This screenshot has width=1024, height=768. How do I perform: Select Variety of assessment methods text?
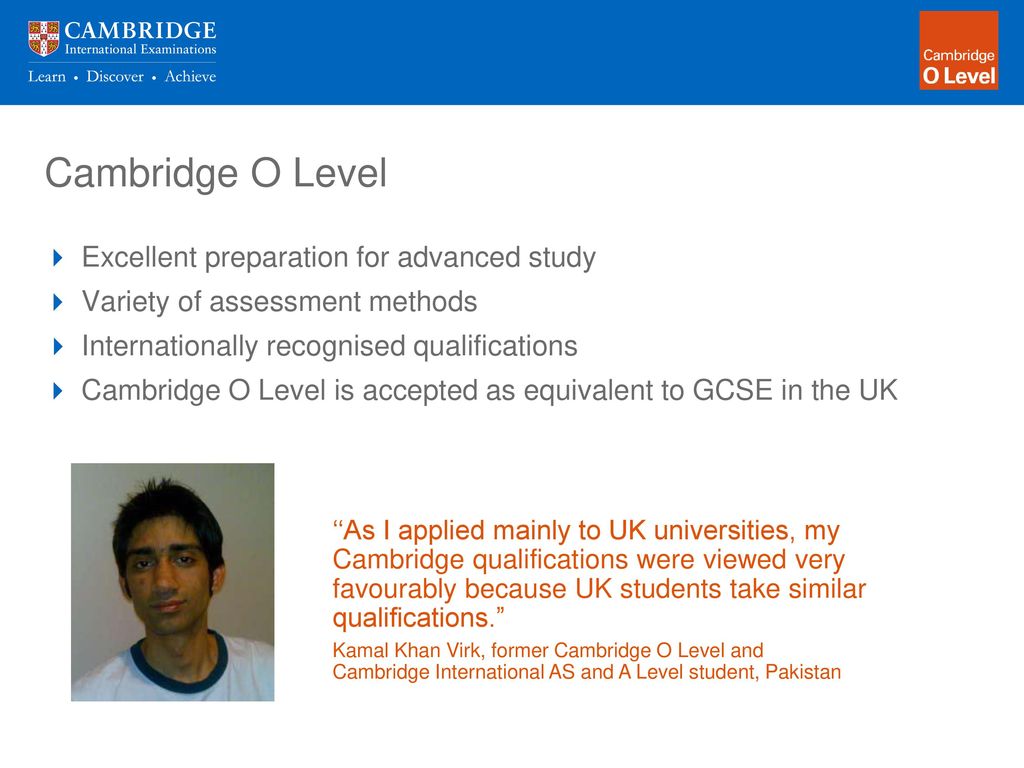[x=280, y=302]
